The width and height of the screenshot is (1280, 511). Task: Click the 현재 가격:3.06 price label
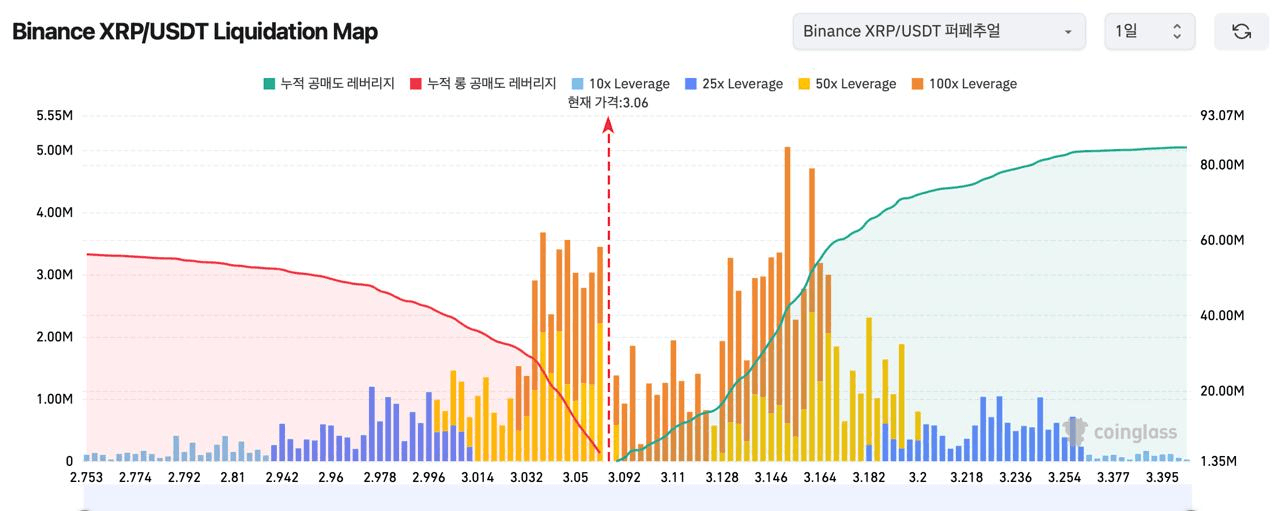tap(608, 101)
